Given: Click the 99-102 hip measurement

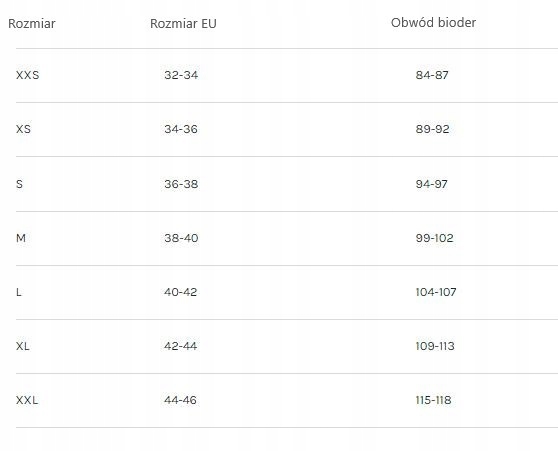Looking at the screenshot, I should [435, 238].
